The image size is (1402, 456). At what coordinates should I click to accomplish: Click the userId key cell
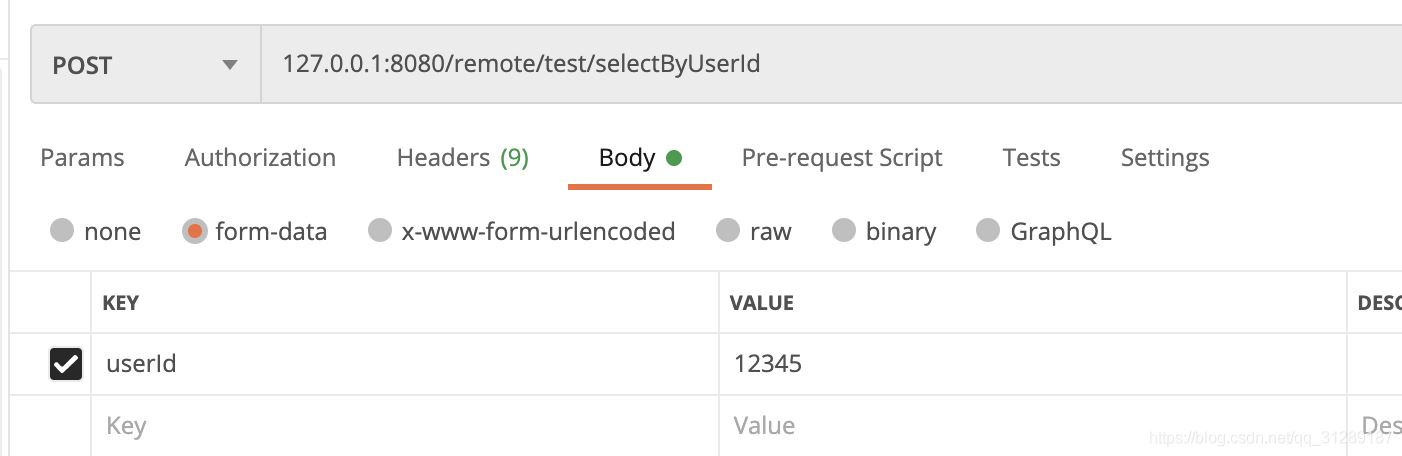point(400,363)
